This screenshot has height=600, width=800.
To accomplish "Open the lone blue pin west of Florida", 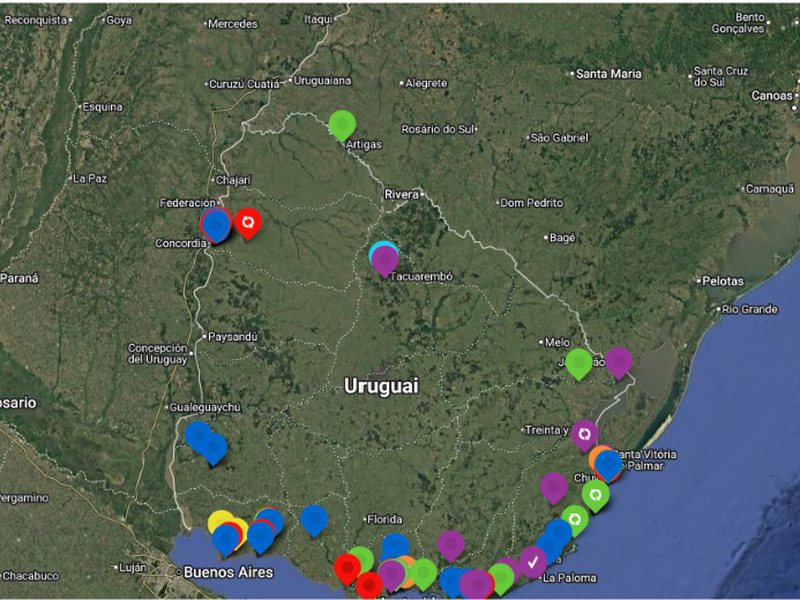I will [x=314, y=519].
